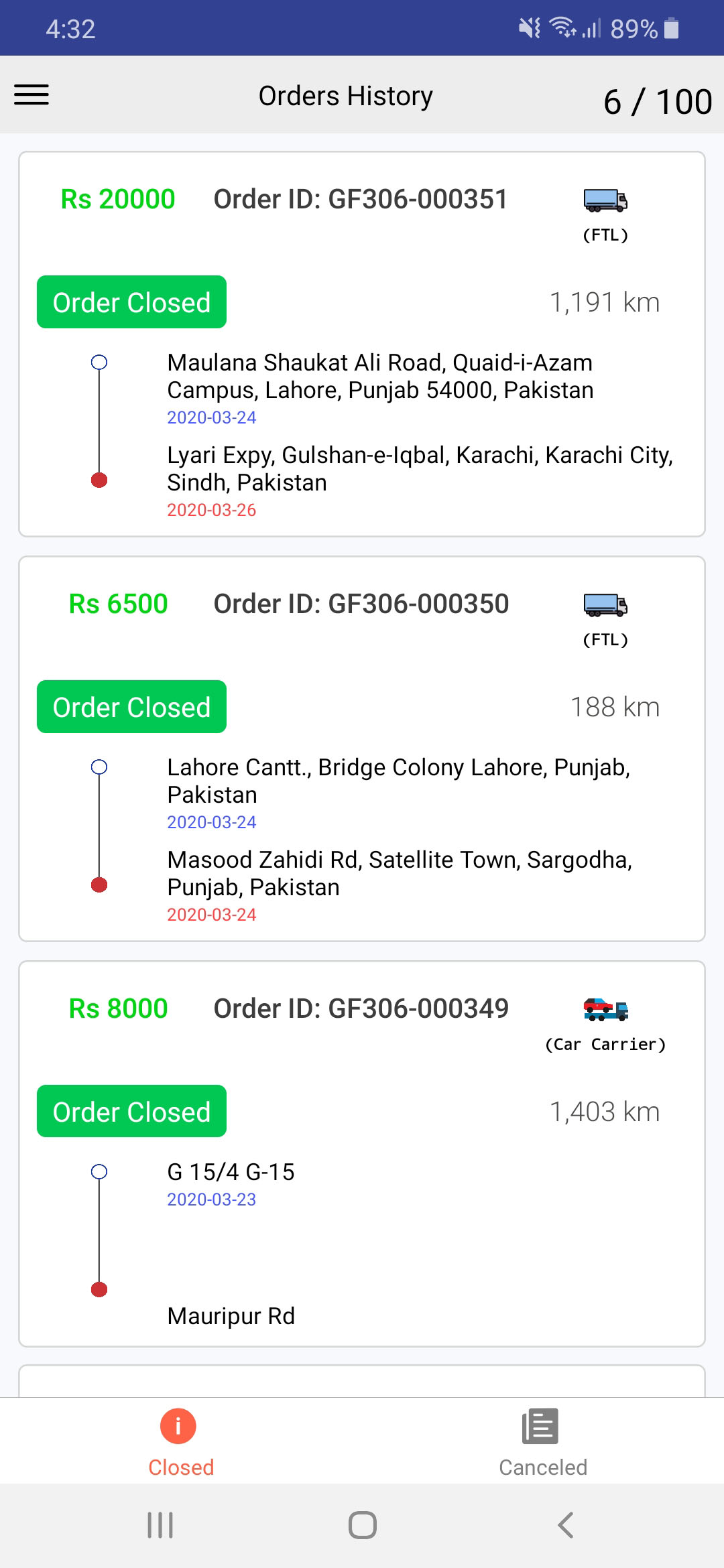The height and width of the screenshot is (1568, 724).
Task: Tap the FTL truck icon for order GF306-000351
Action: (x=605, y=200)
